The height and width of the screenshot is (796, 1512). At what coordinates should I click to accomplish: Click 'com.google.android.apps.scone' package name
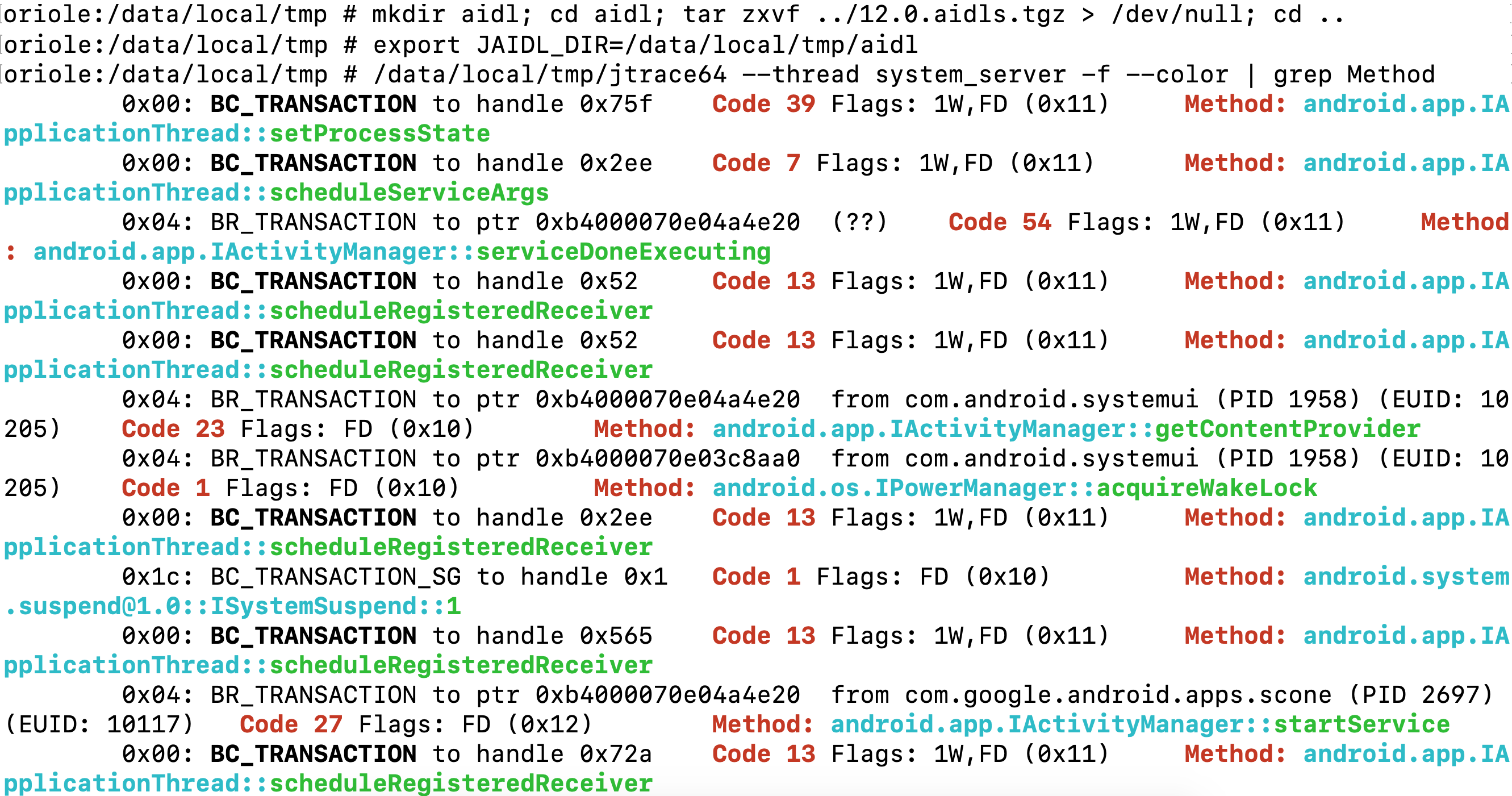1118,695
